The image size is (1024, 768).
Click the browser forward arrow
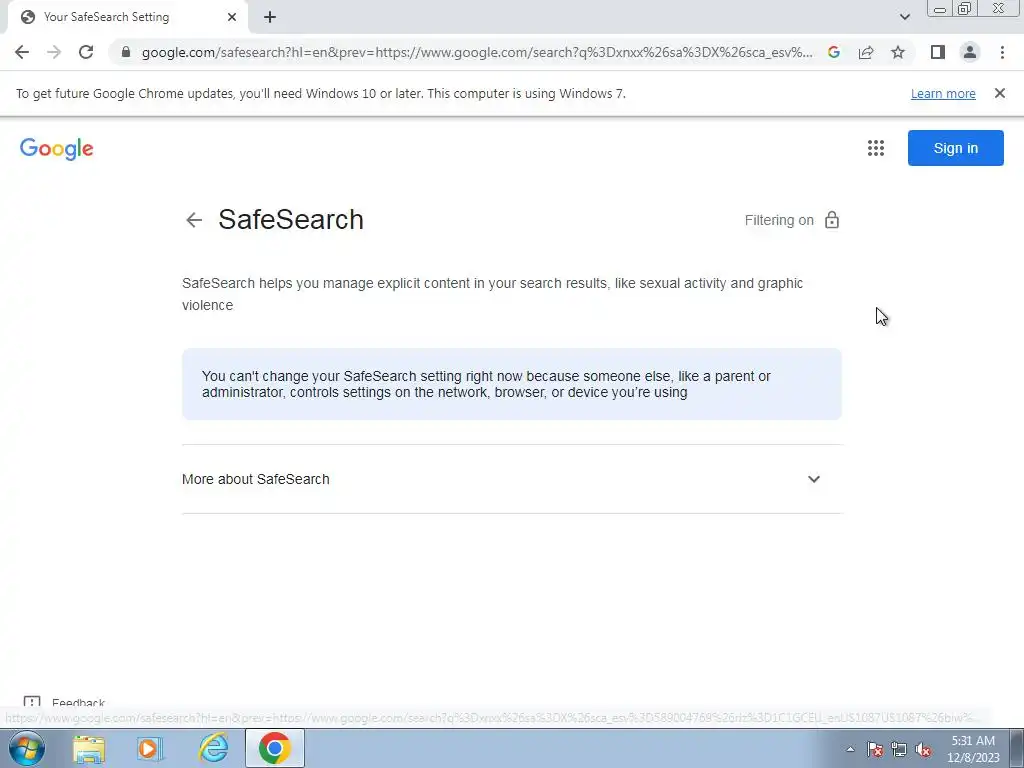[x=54, y=52]
